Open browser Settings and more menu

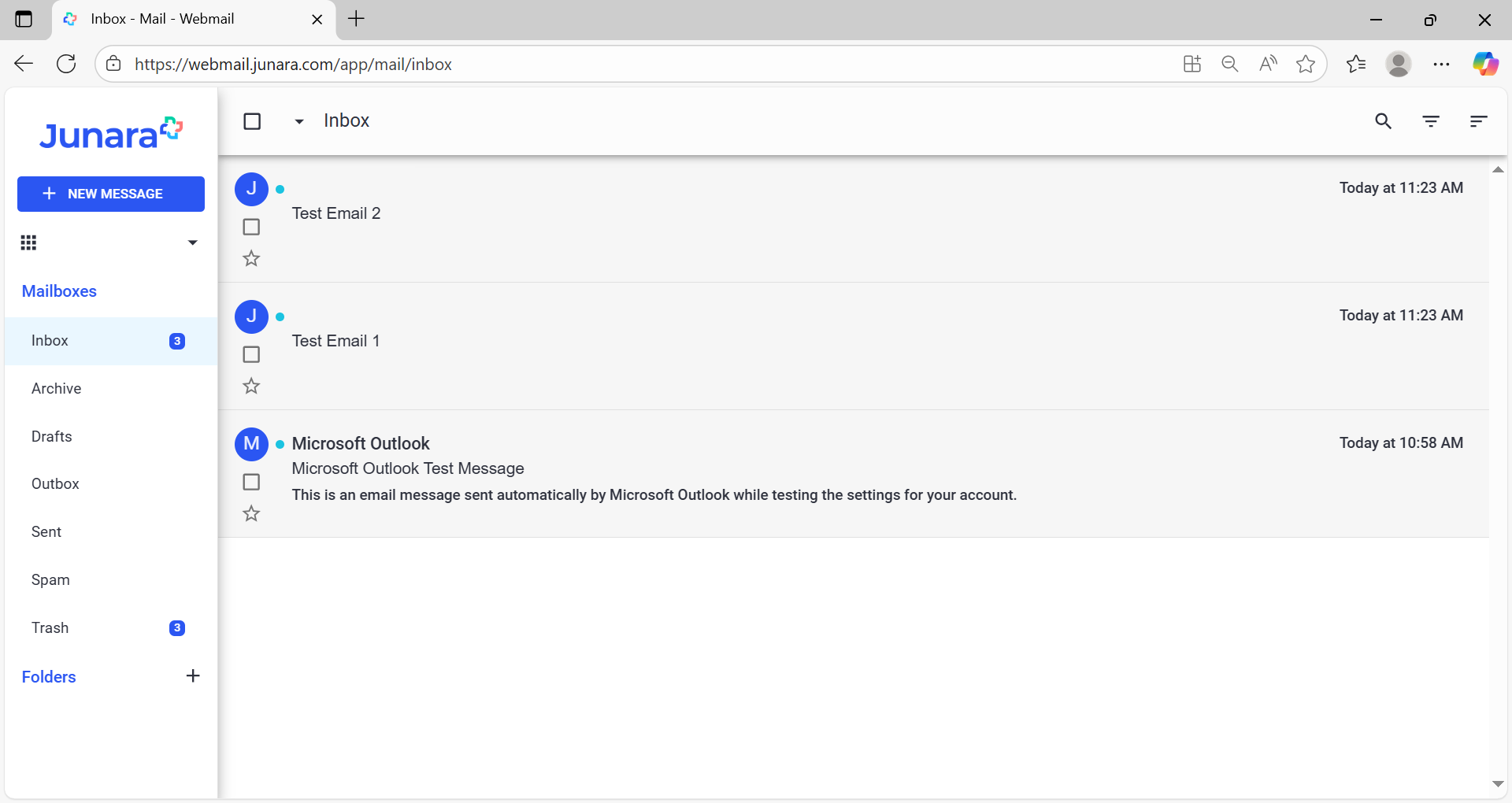pyautogui.click(x=1441, y=64)
